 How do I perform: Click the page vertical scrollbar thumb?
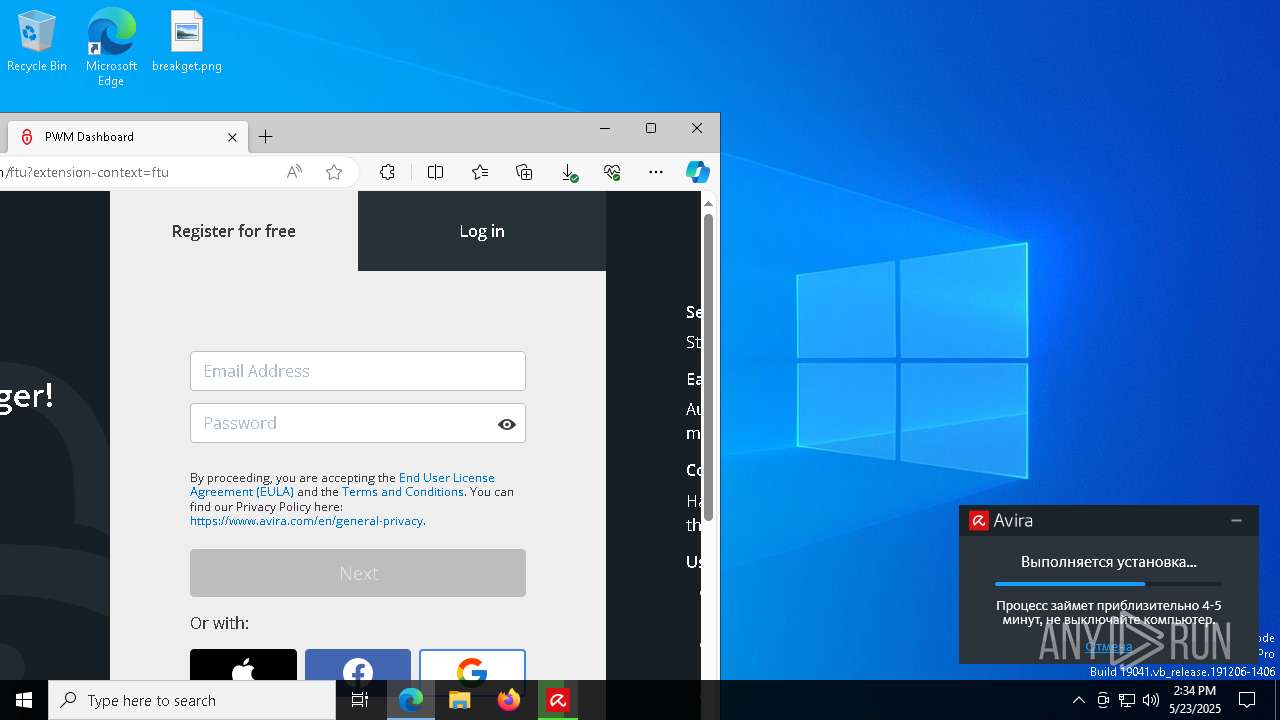(708, 367)
